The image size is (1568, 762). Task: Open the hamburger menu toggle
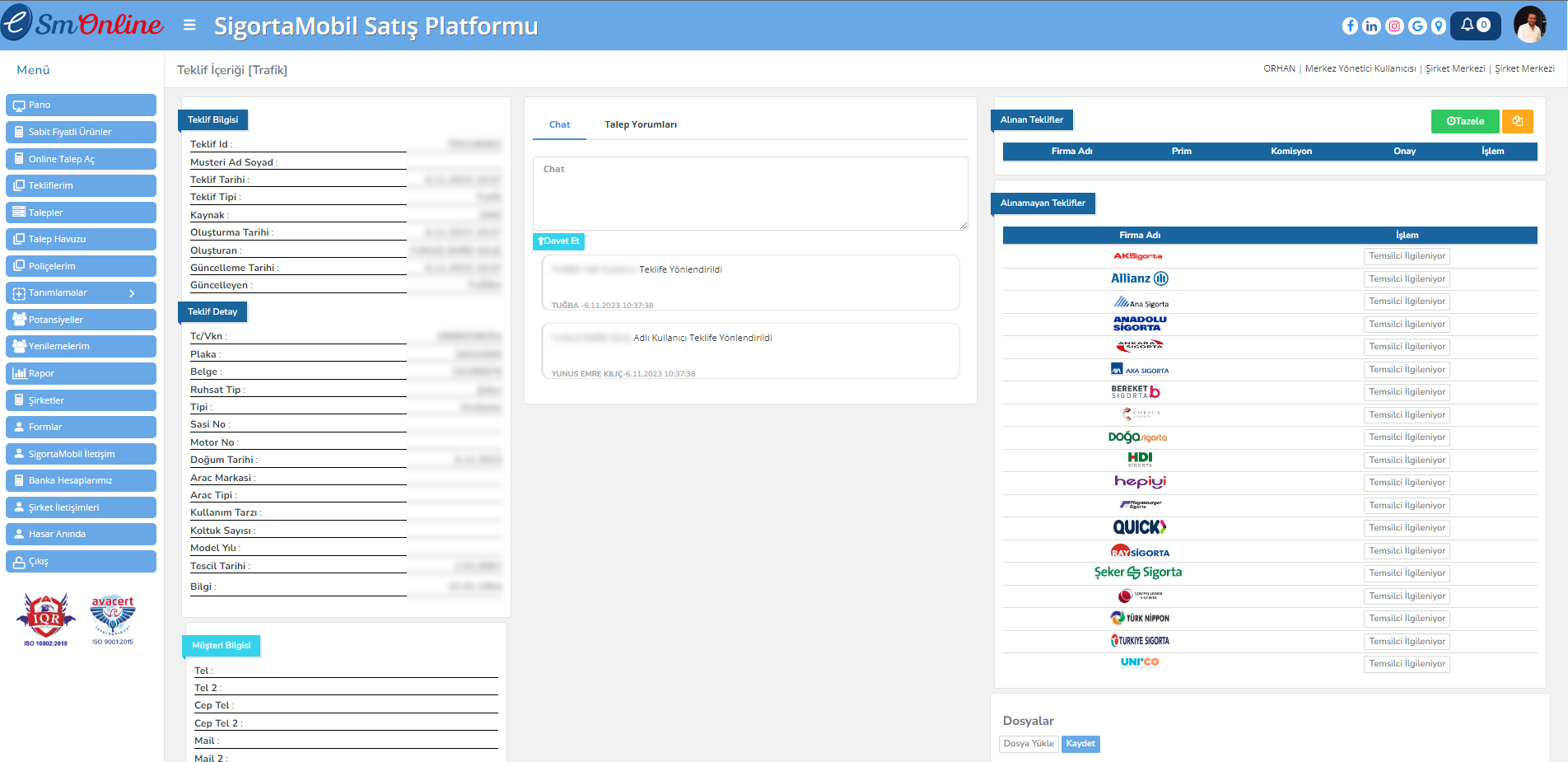(x=189, y=26)
